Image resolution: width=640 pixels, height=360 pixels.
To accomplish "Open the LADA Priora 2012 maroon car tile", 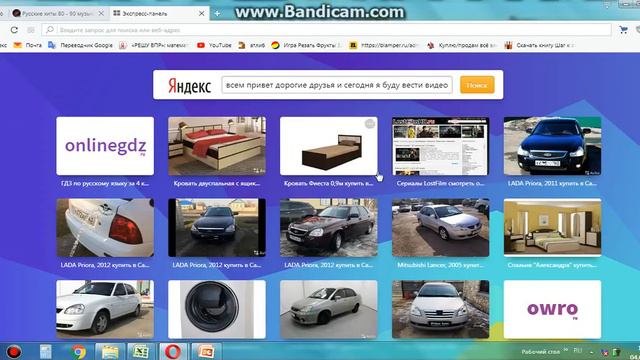I will click(x=329, y=227).
